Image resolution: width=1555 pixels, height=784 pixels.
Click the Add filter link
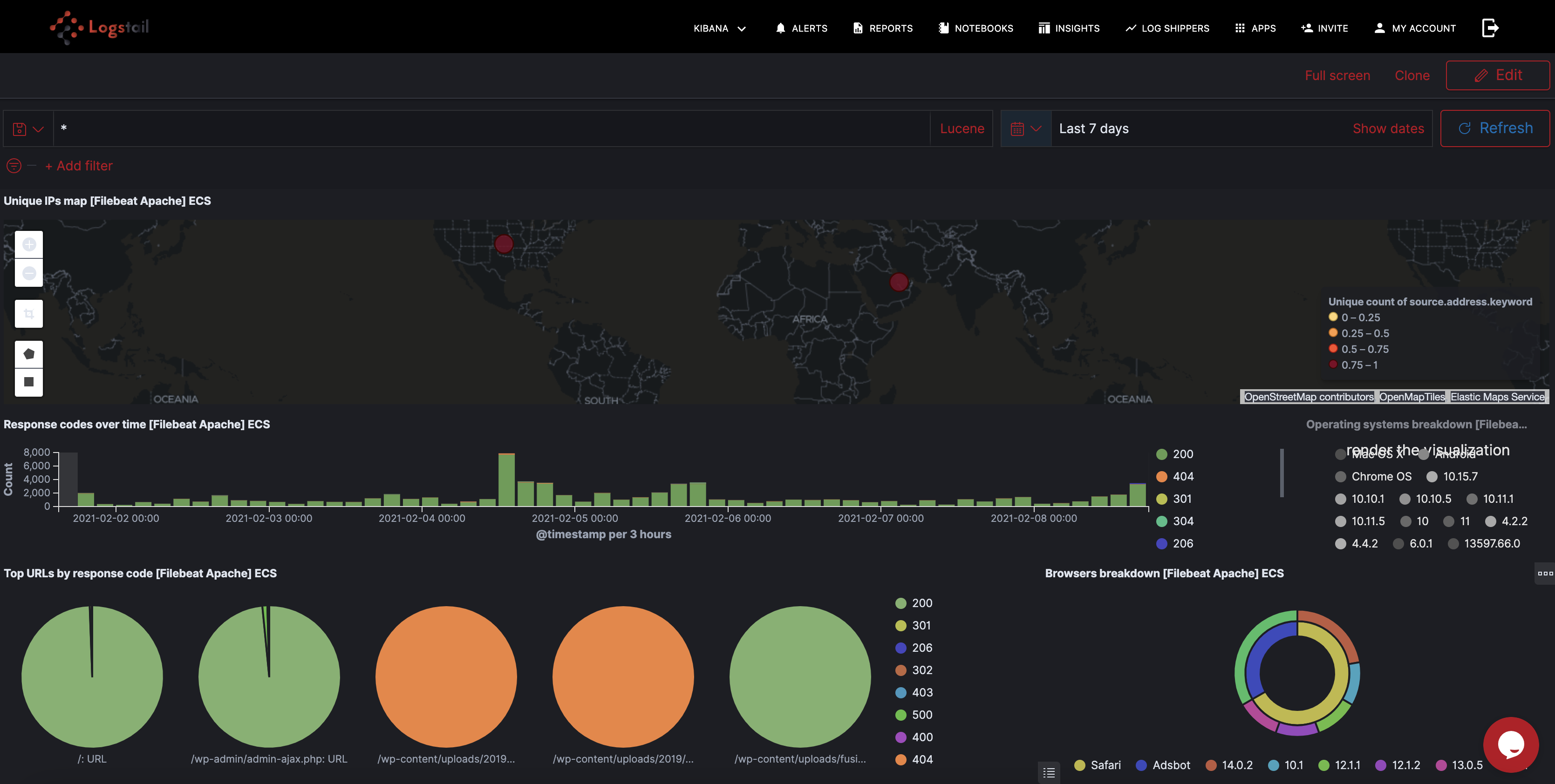coord(79,166)
